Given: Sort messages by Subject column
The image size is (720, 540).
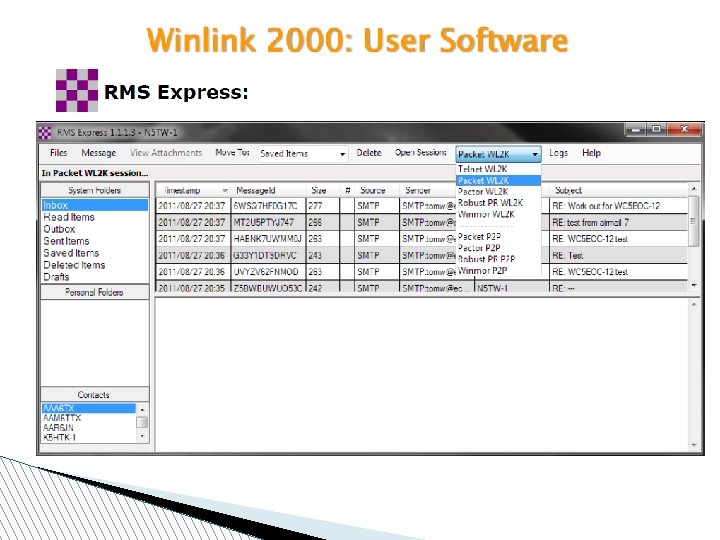Looking at the screenshot, I should click(619, 190).
